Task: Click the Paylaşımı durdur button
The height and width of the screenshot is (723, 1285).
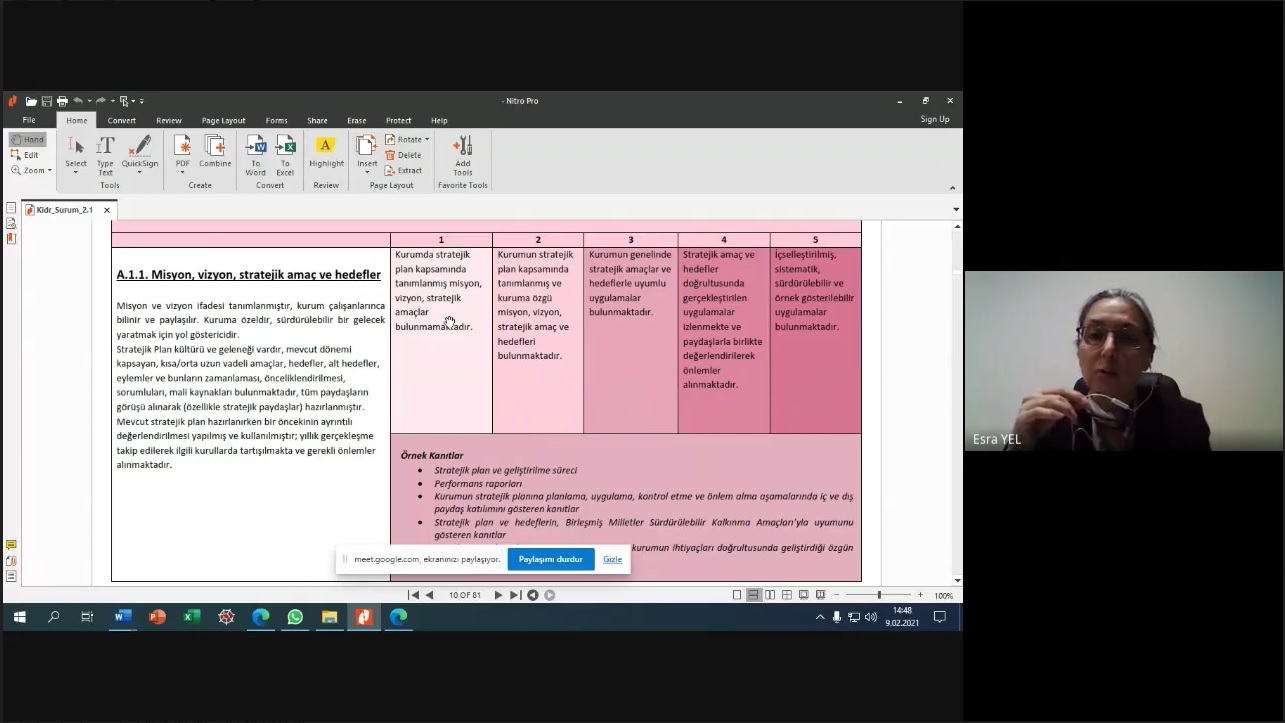Action: click(550, 559)
